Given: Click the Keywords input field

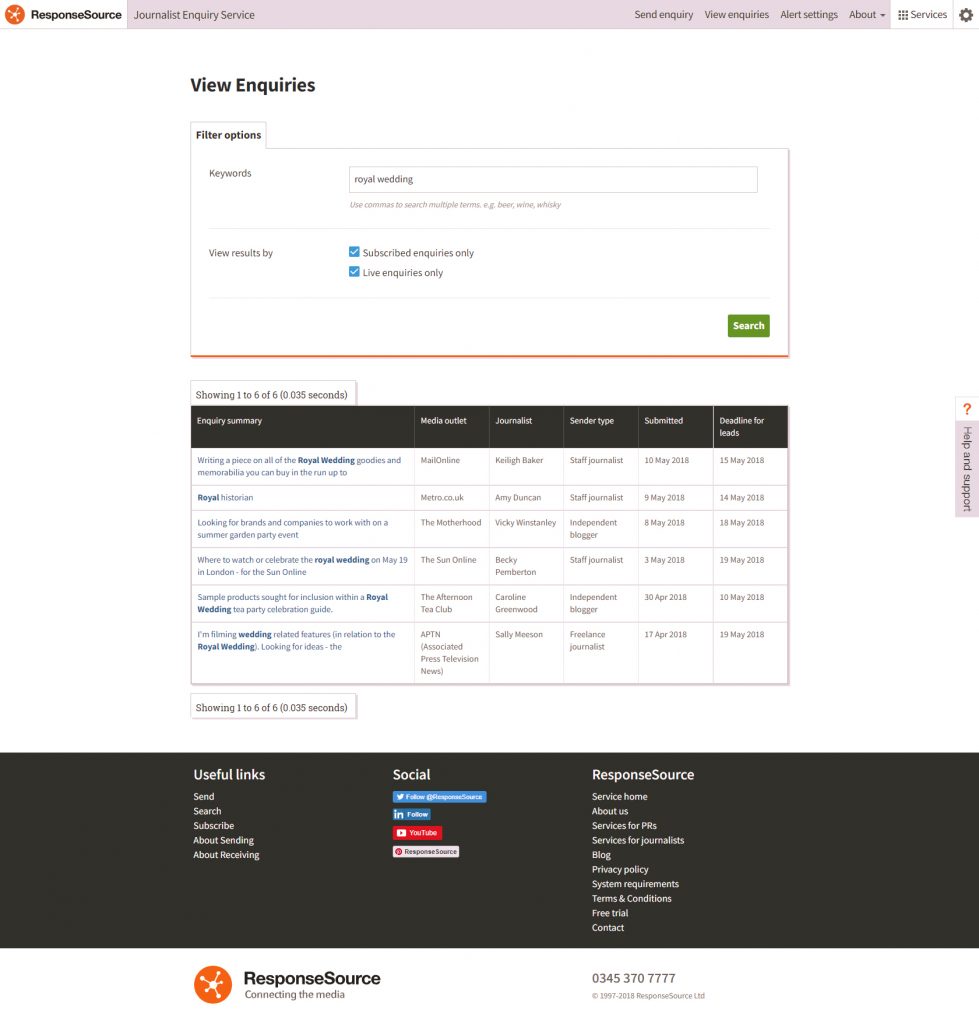Looking at the screenshot, I should 553,179.
